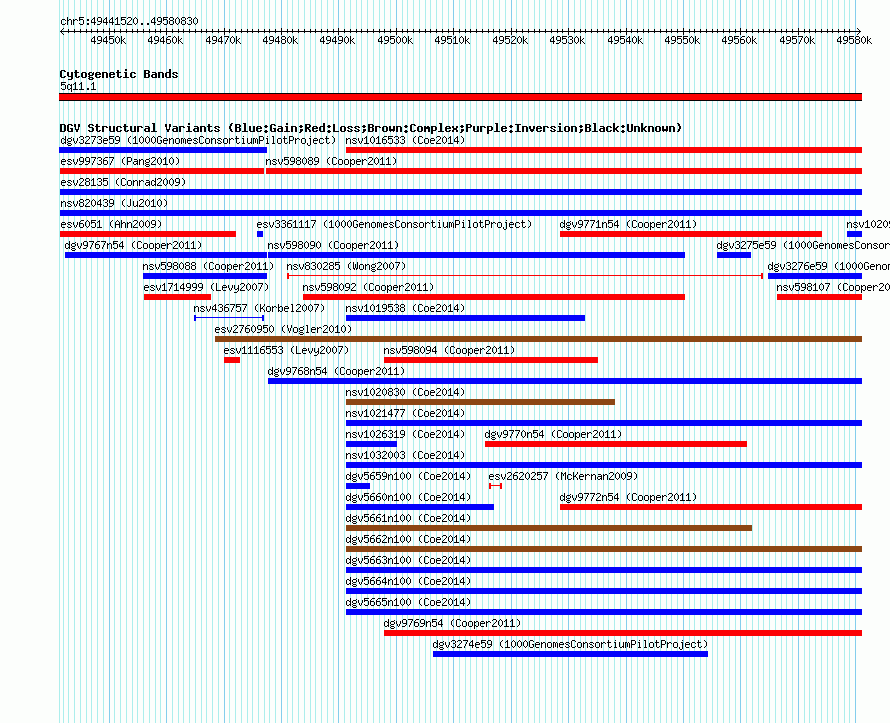Select the esv3361117 label text
Viewport: 890px width, 723px height.
point(394,224)
